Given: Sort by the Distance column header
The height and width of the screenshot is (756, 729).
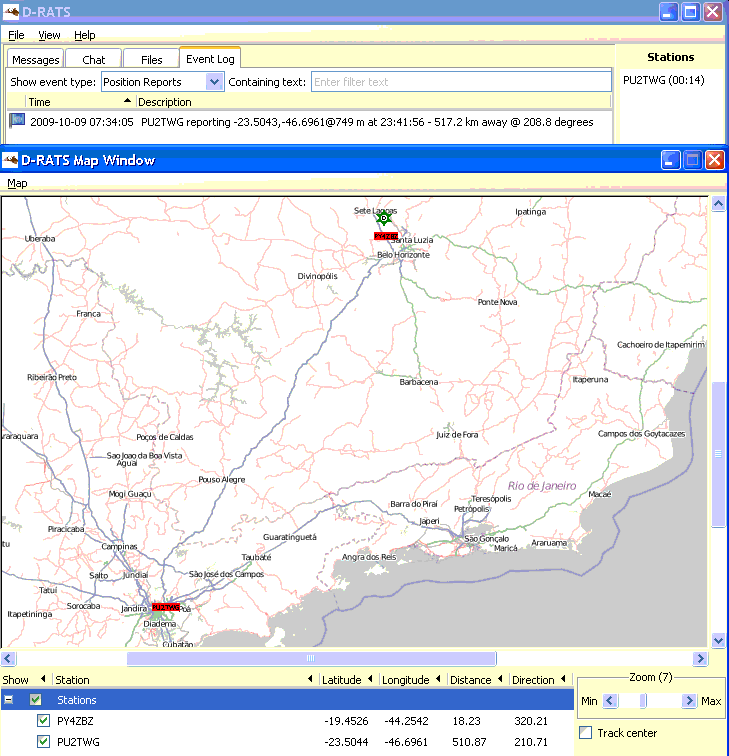Looking at the screenshot, I should [470, 680].
